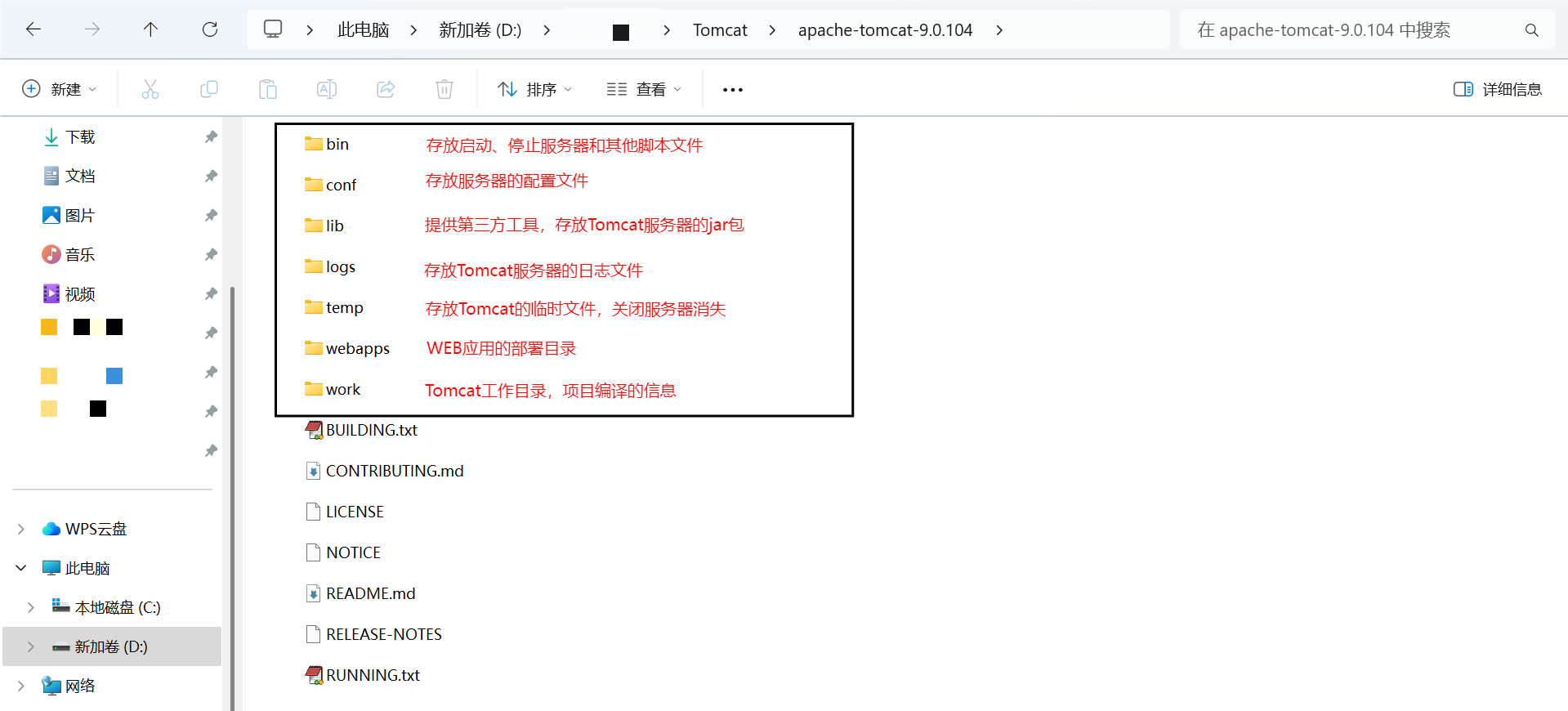
Task: Click the search magnifier icon
Action: [x=1532, y=30]
